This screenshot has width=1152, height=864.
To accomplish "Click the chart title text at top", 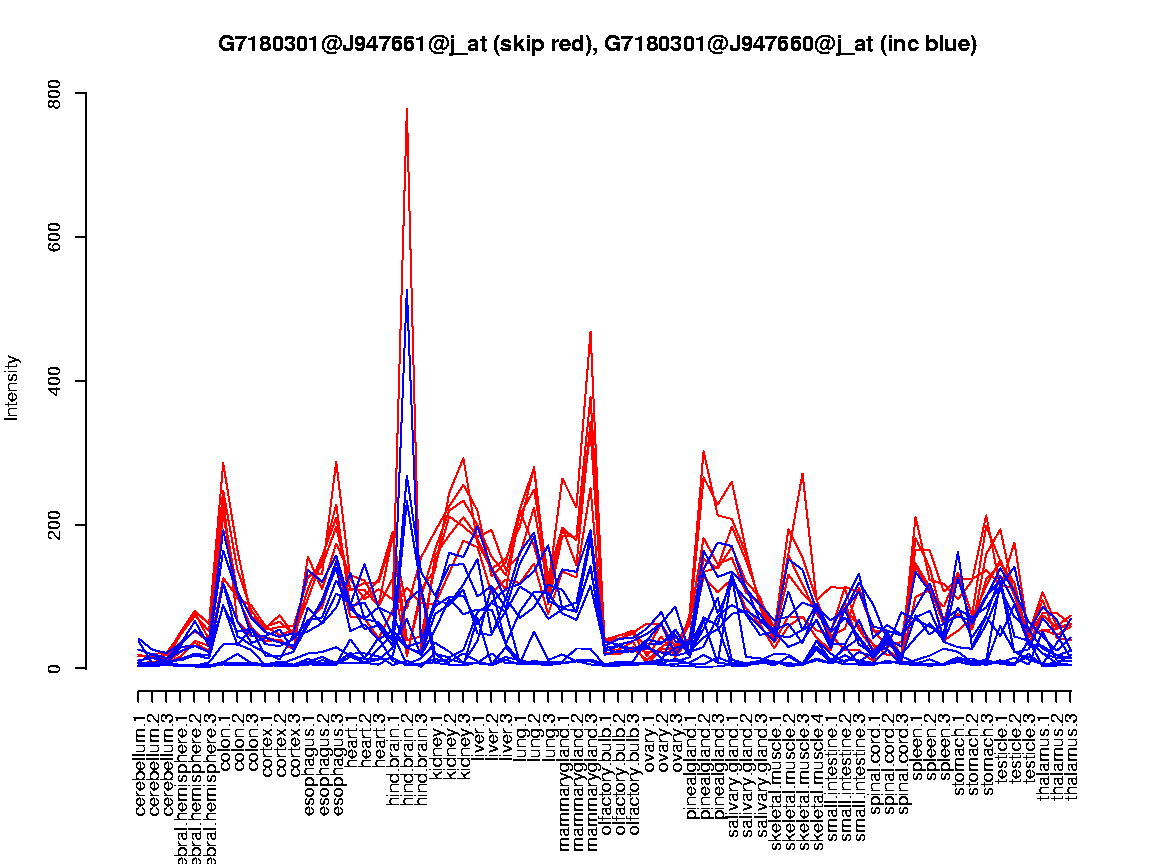I will [597, 44].
